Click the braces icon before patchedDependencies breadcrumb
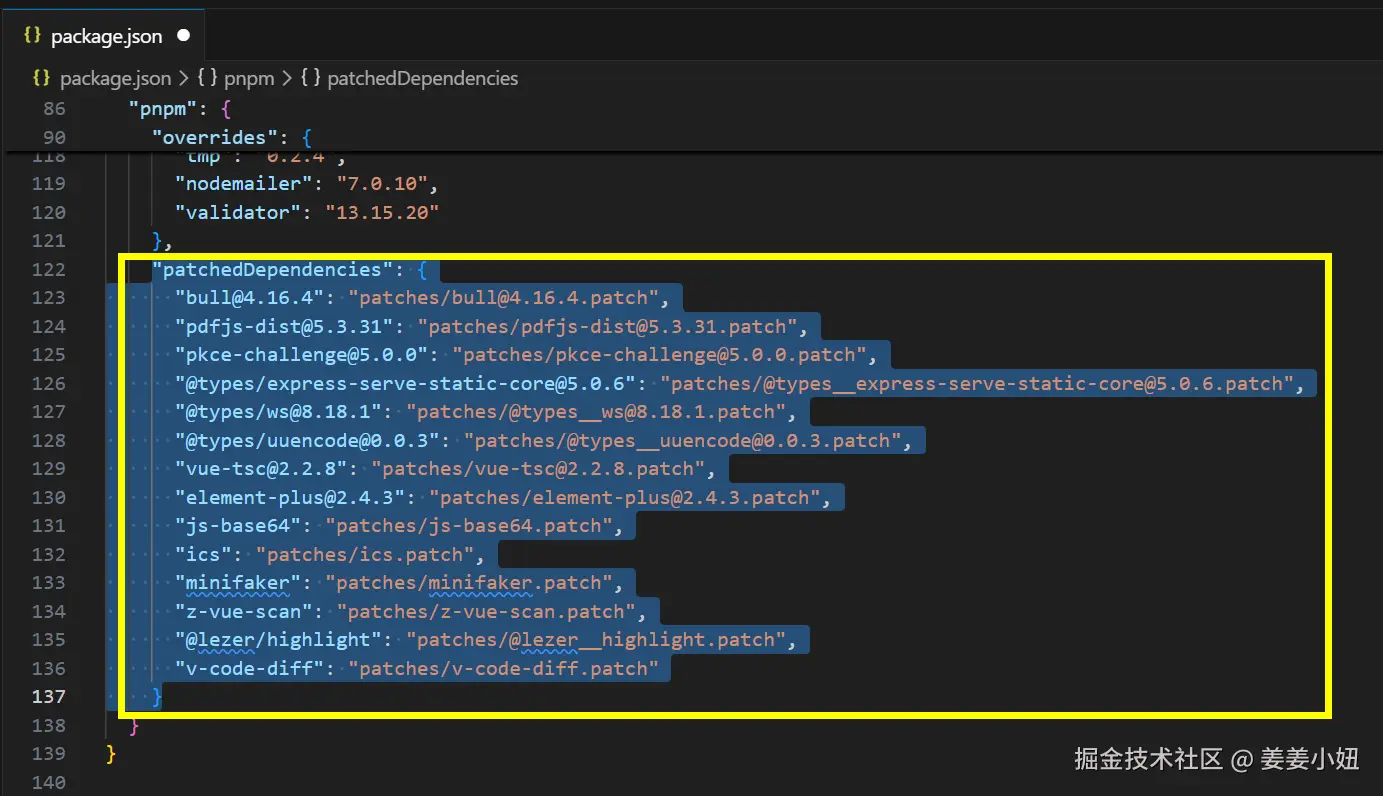This screenshot has width=1383, height=796. [310, 78]
